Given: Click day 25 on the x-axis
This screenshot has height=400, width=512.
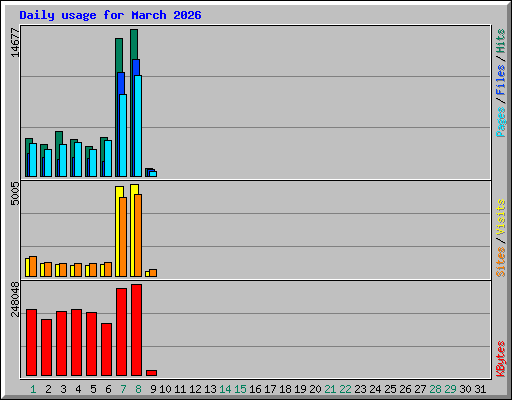Looking at the screenshot, I should [x=390, y=389].
